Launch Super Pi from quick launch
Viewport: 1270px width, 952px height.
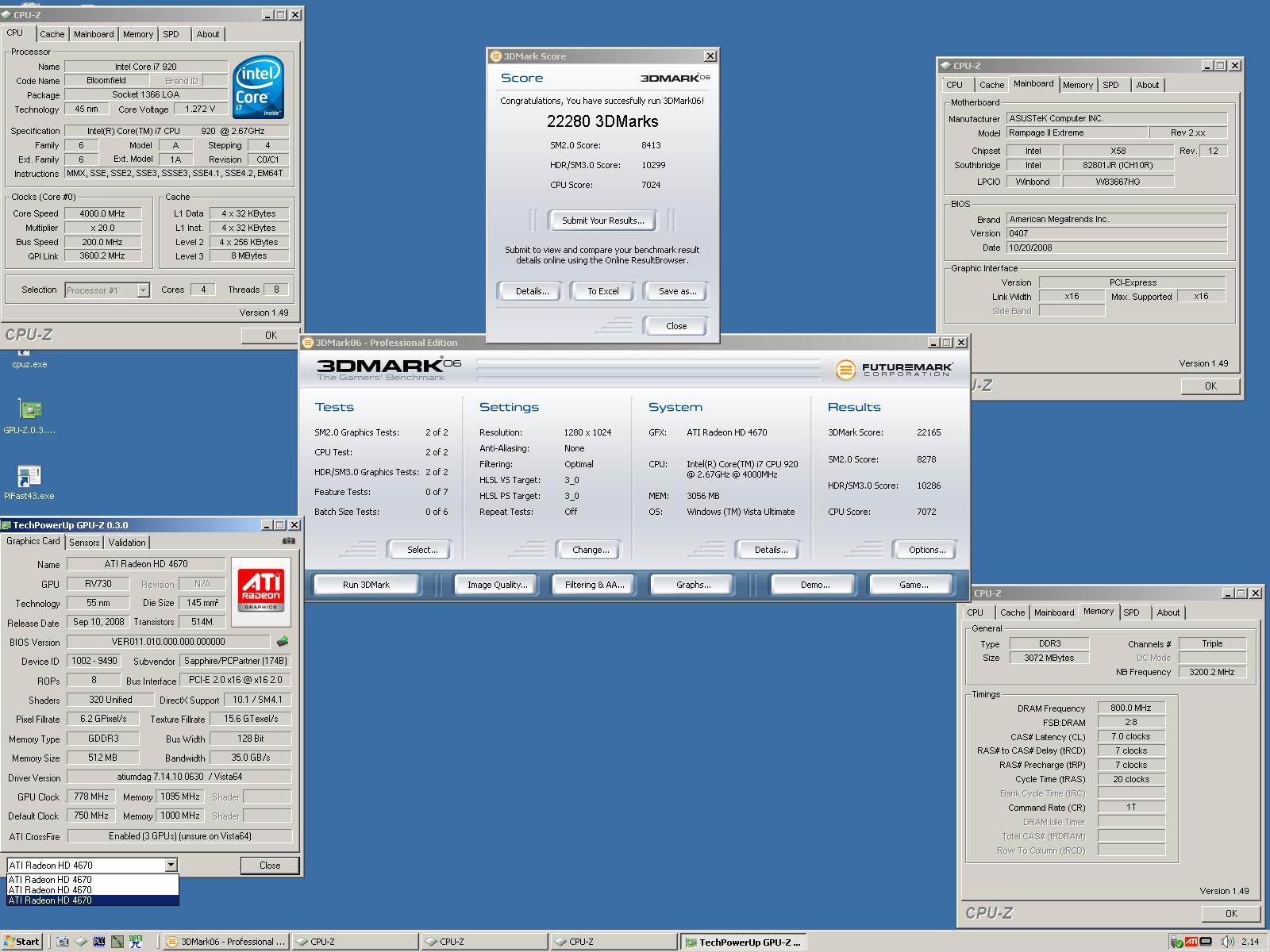[136, 942]
